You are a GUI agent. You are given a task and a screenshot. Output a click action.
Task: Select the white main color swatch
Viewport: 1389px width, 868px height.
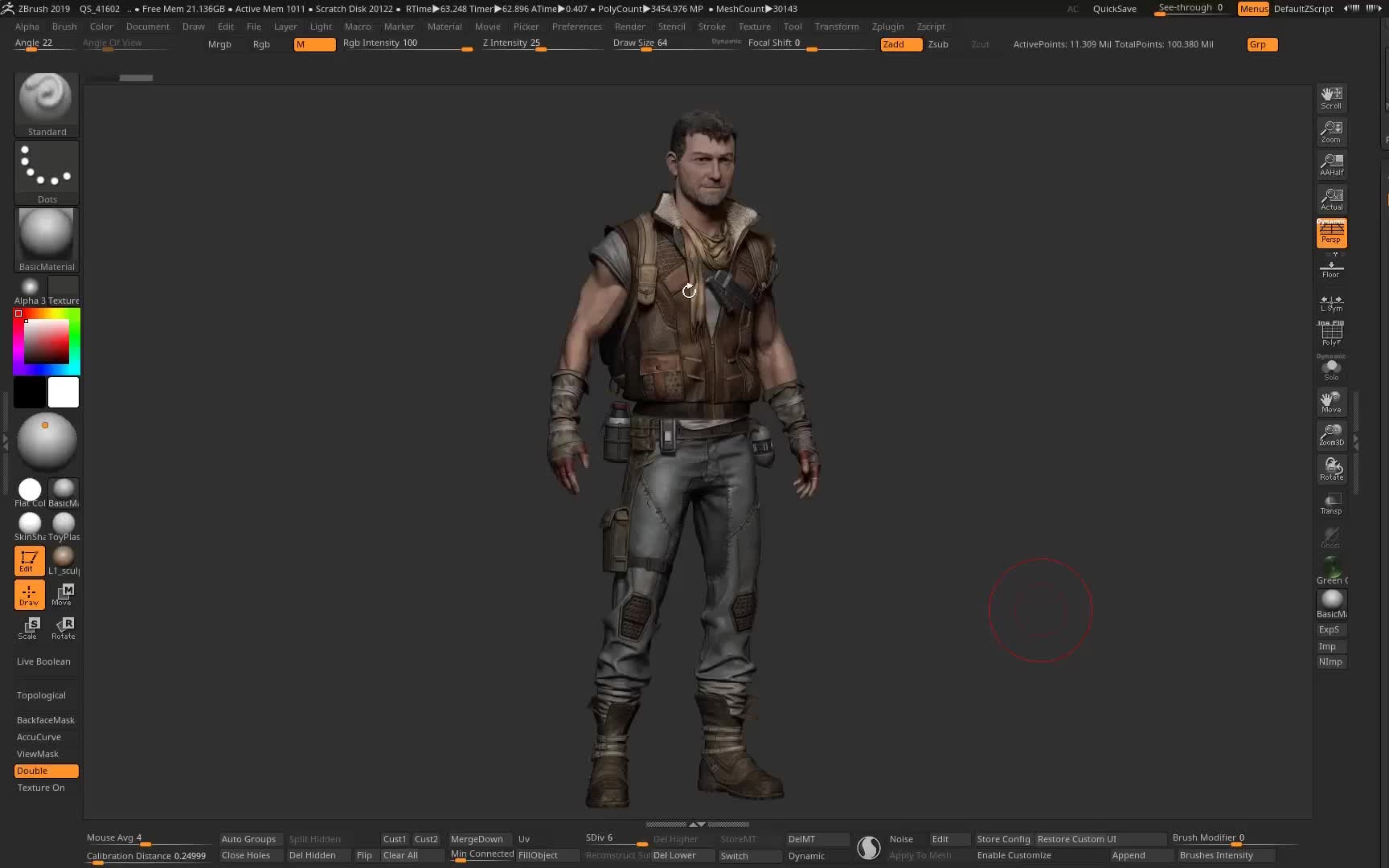point(64,392)
